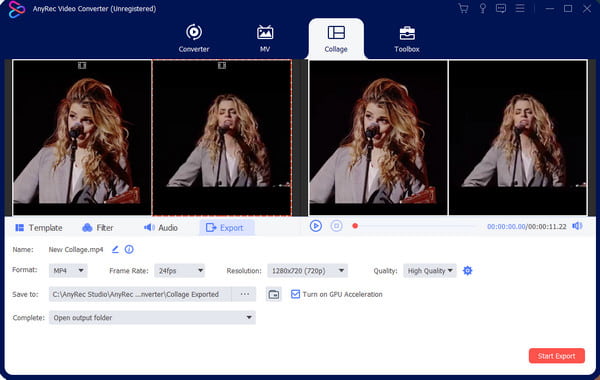Screen dimensions: 600x380
Task: Play the collage preview
Action: (x=316, y=226)
